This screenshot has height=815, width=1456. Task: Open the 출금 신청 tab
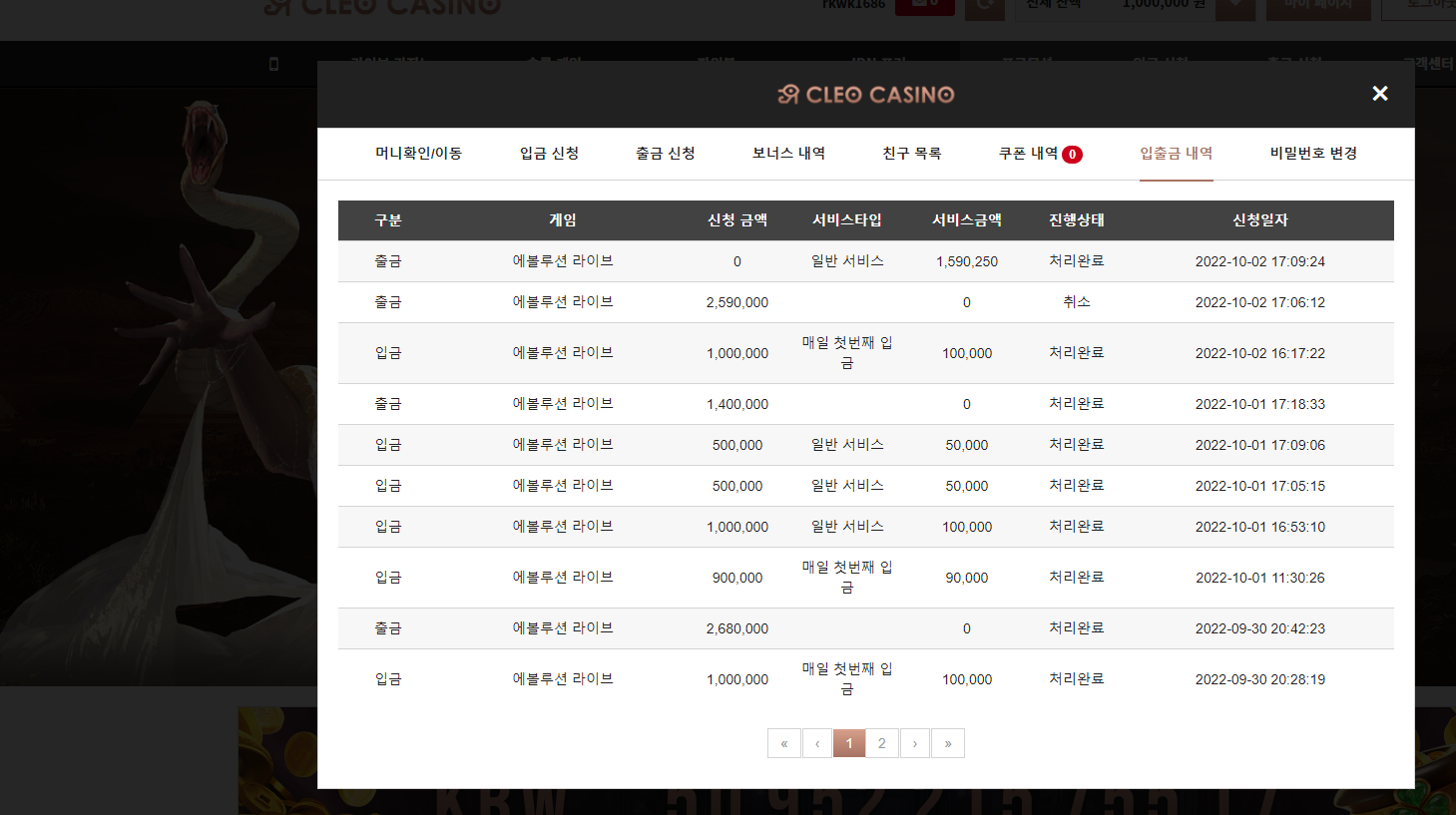click(666, 153)
